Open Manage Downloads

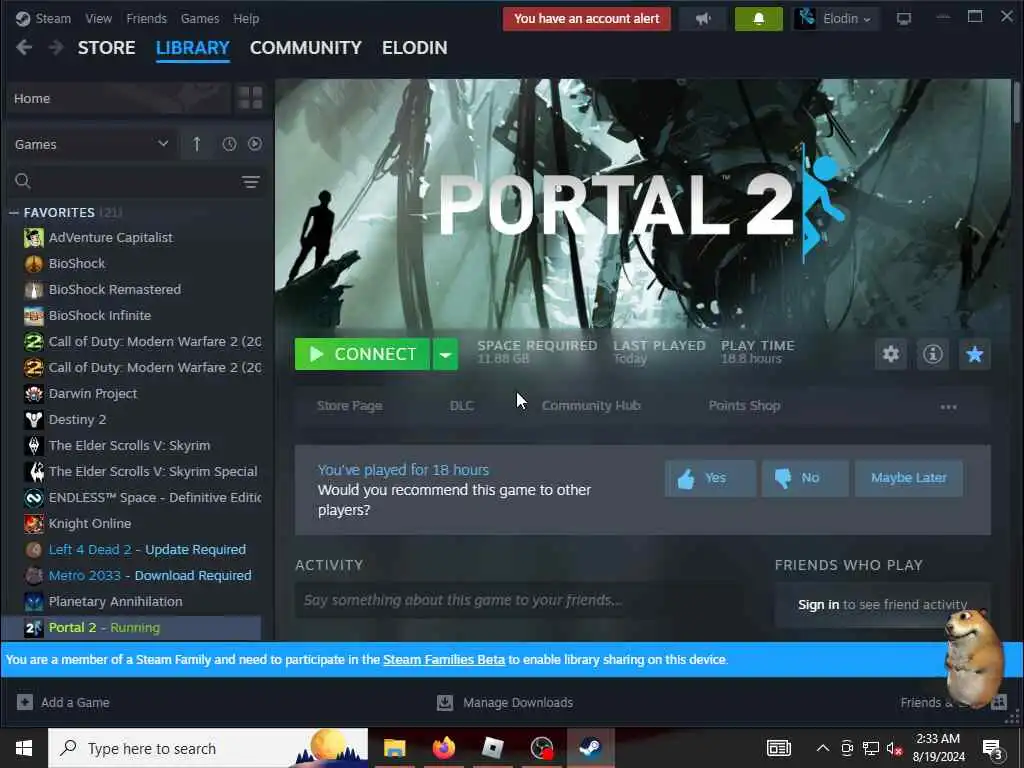pyautogui.click(x=505, y=703)
